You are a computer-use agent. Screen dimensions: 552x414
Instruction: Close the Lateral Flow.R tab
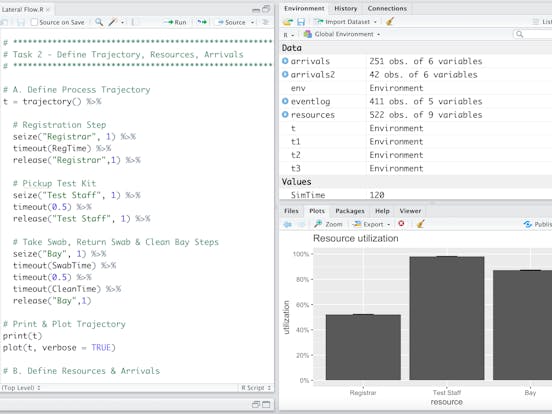tap(48, 10)
